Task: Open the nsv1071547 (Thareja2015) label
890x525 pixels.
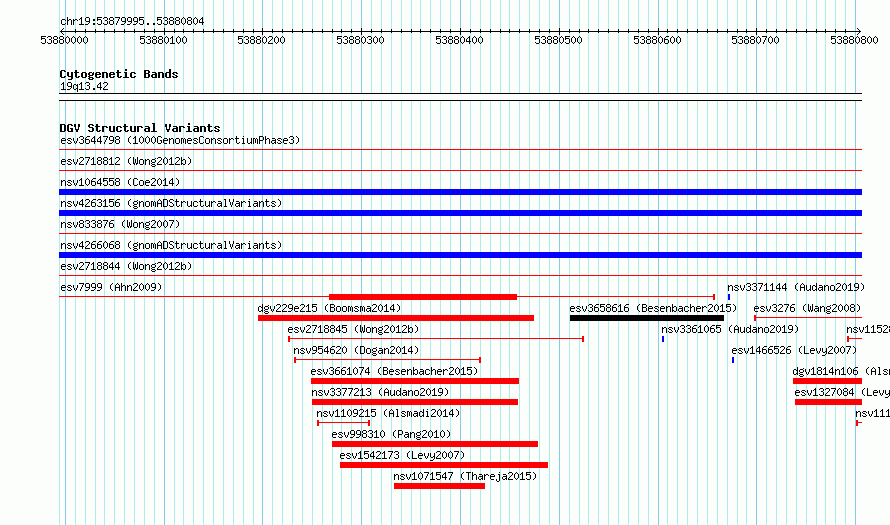Action: point(465,476)
